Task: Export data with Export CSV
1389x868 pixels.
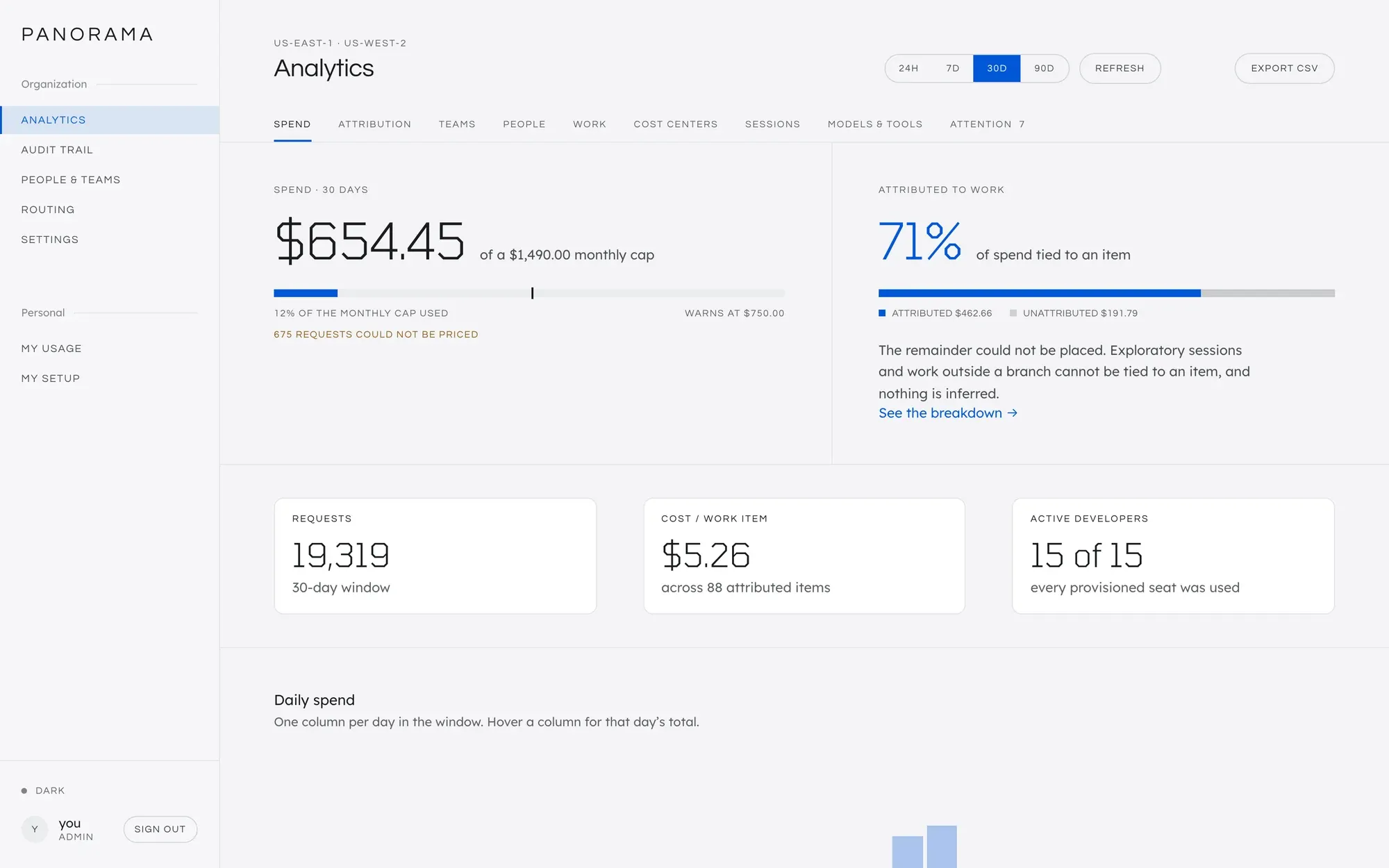Action: pos(1284,68)
